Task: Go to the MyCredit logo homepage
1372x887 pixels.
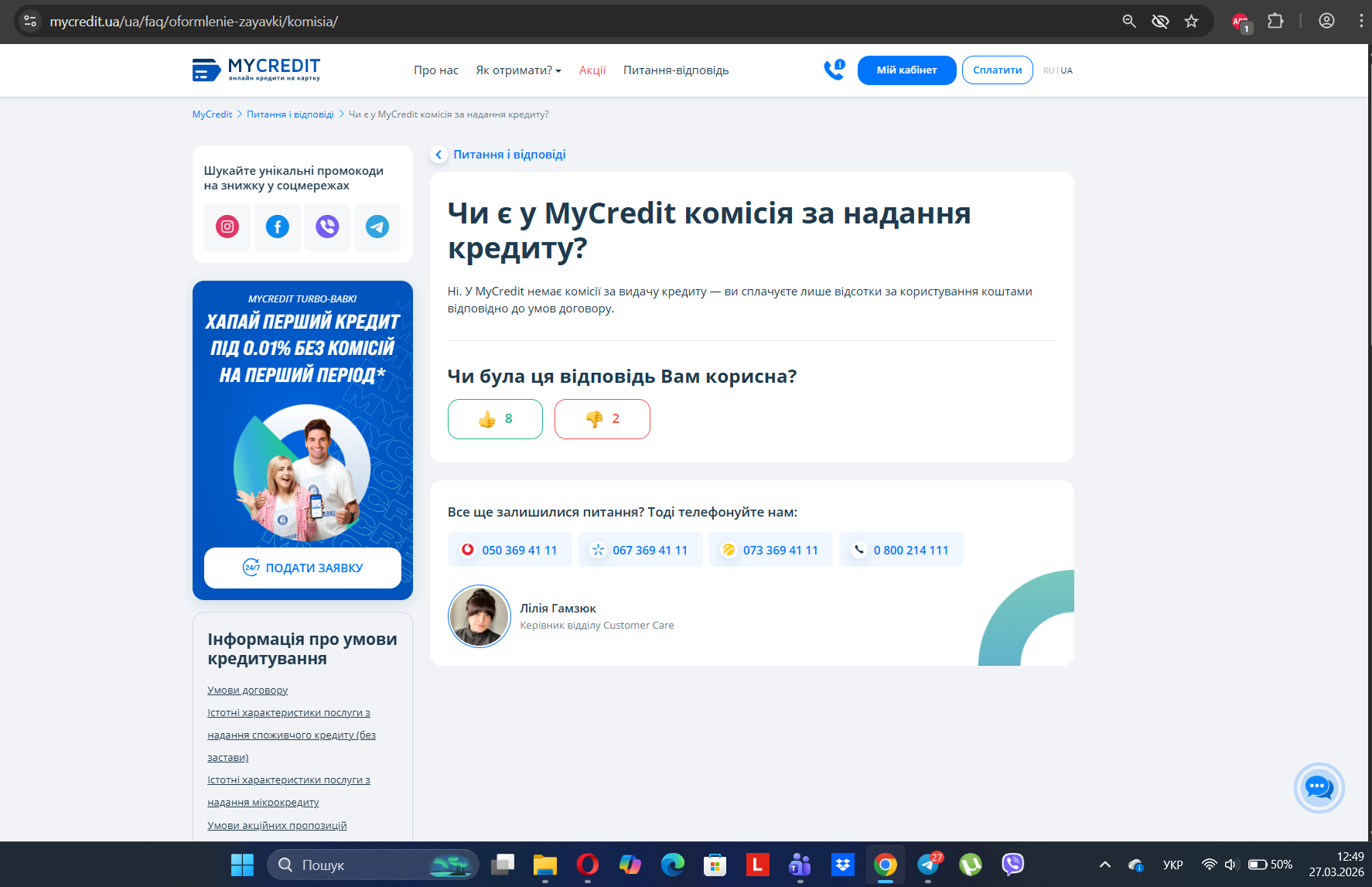Action: [x=256, y=70]
